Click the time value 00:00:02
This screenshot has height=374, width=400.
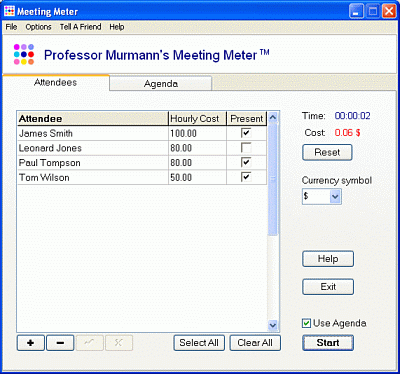click(353, 116)
